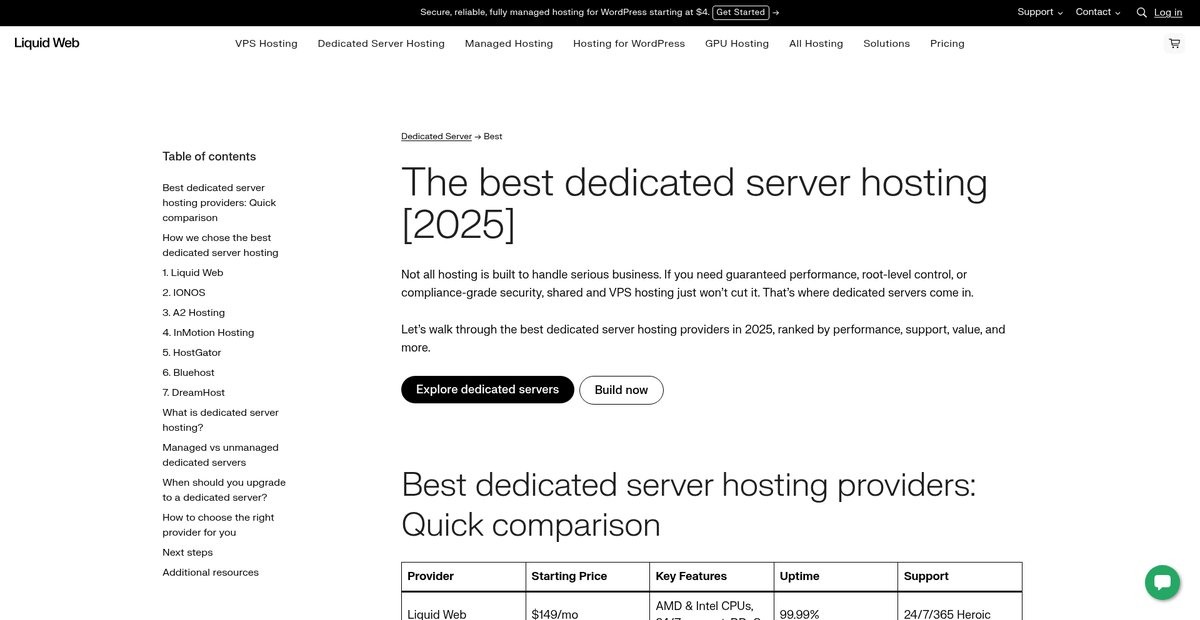The height and width of the screenshot is (620, 1200).
Task: Click the page title heading text
Action: (x=694, y=204)
